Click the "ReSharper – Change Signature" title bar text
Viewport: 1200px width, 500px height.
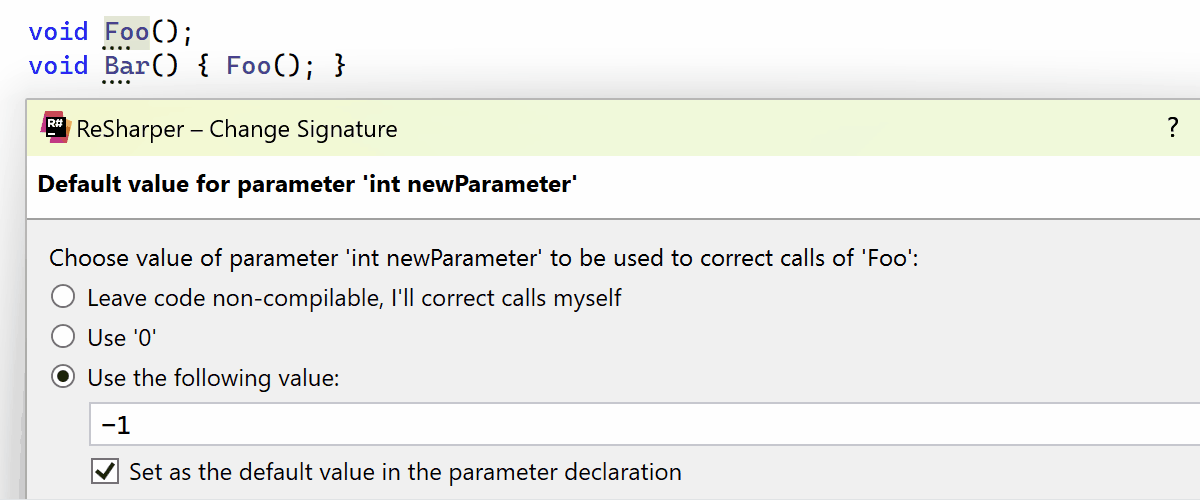click(237, 128)
